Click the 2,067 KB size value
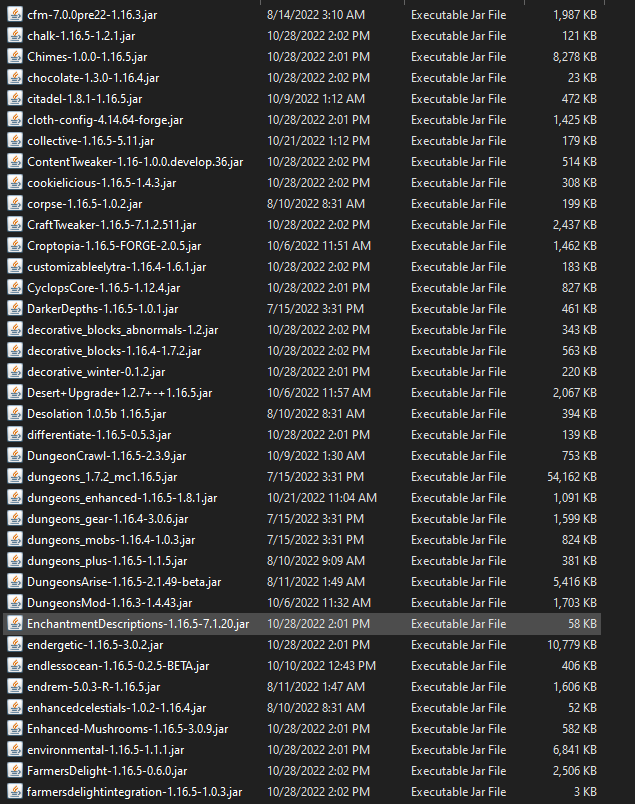The width and height of the screenshot is (635, 804). [575, 393]
